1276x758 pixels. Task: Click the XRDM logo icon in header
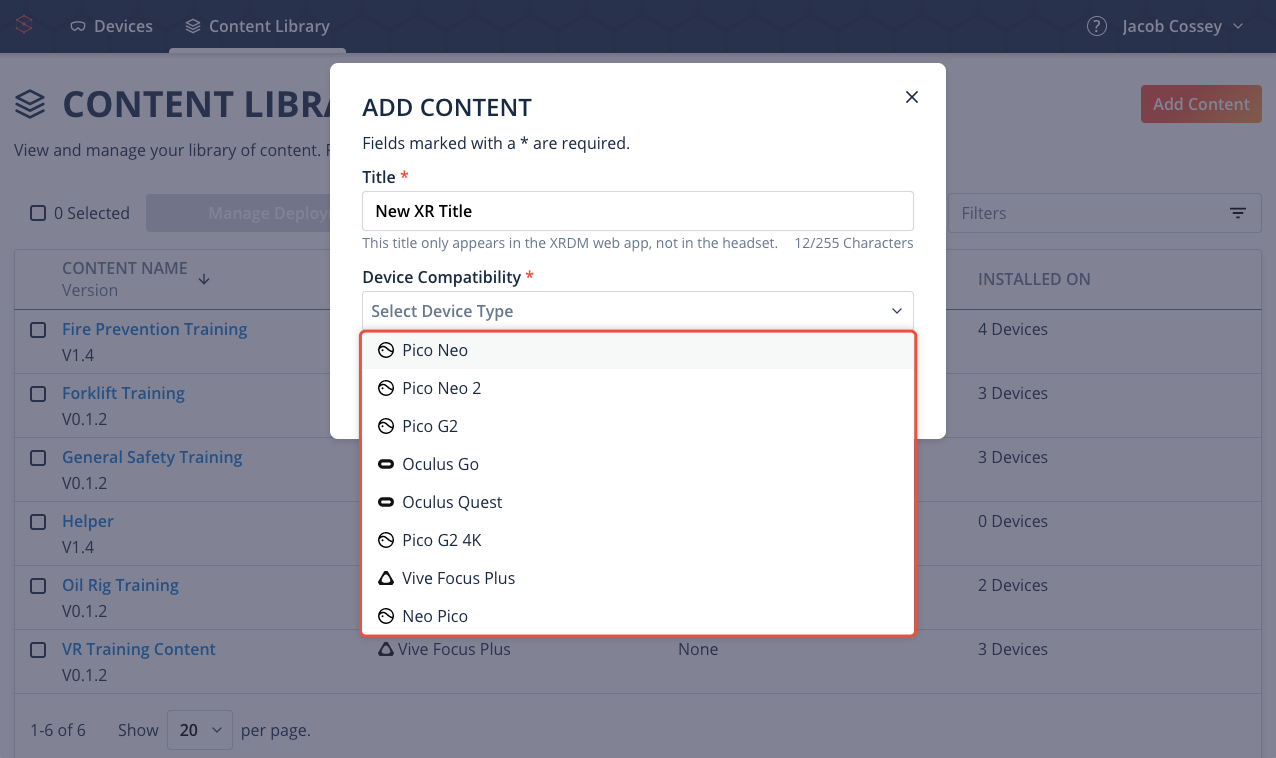point(24,25)
